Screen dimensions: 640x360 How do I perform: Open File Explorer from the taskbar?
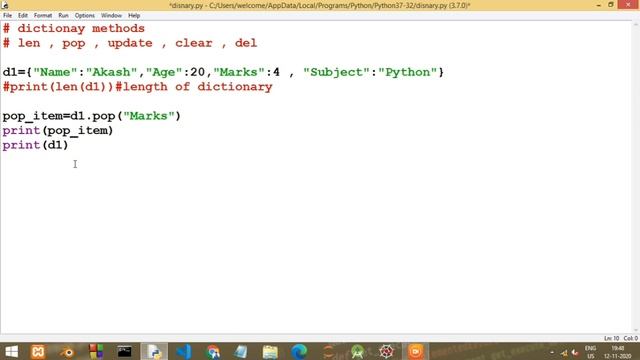tap(270, 351)
